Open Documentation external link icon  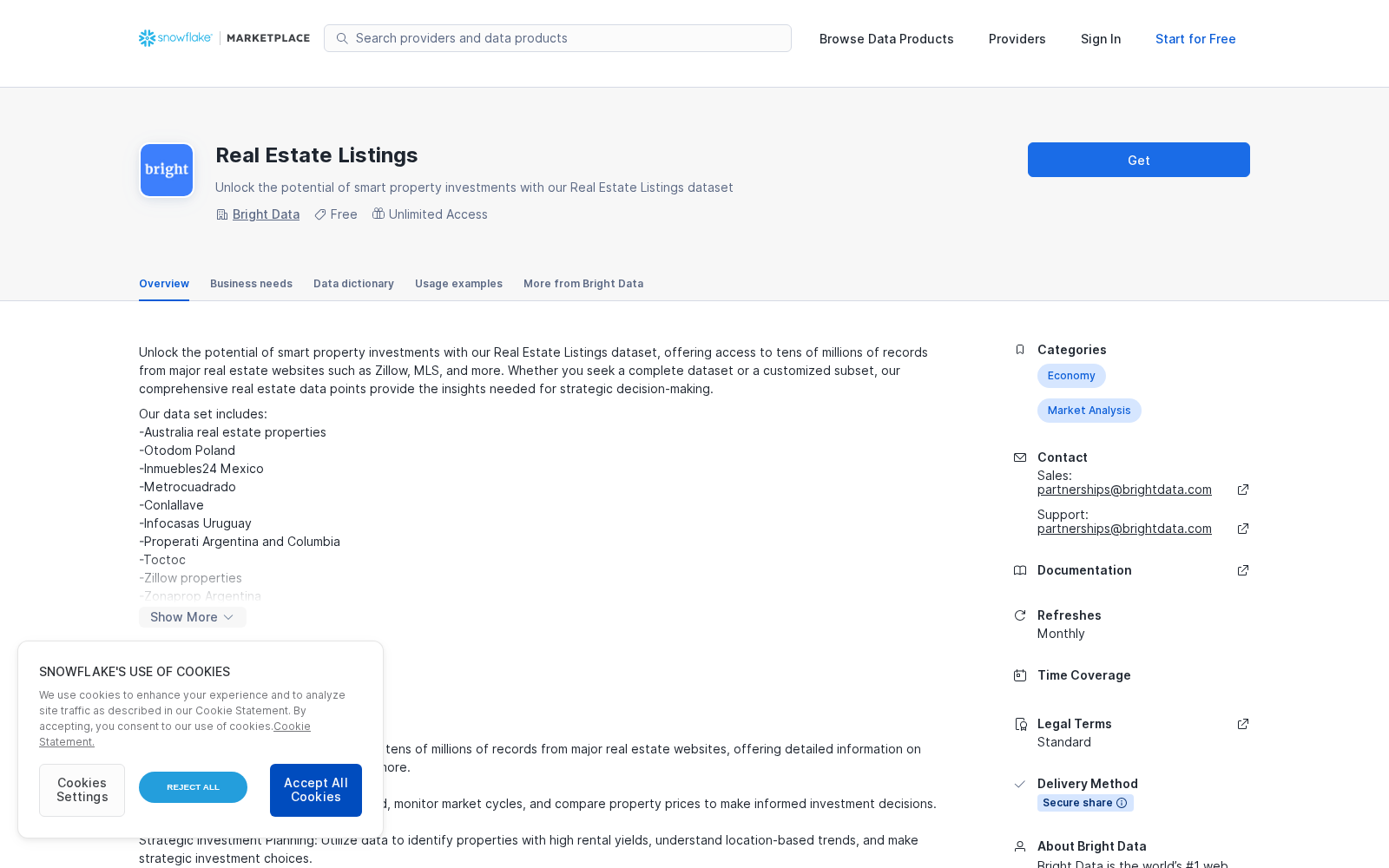[1243, 570]
